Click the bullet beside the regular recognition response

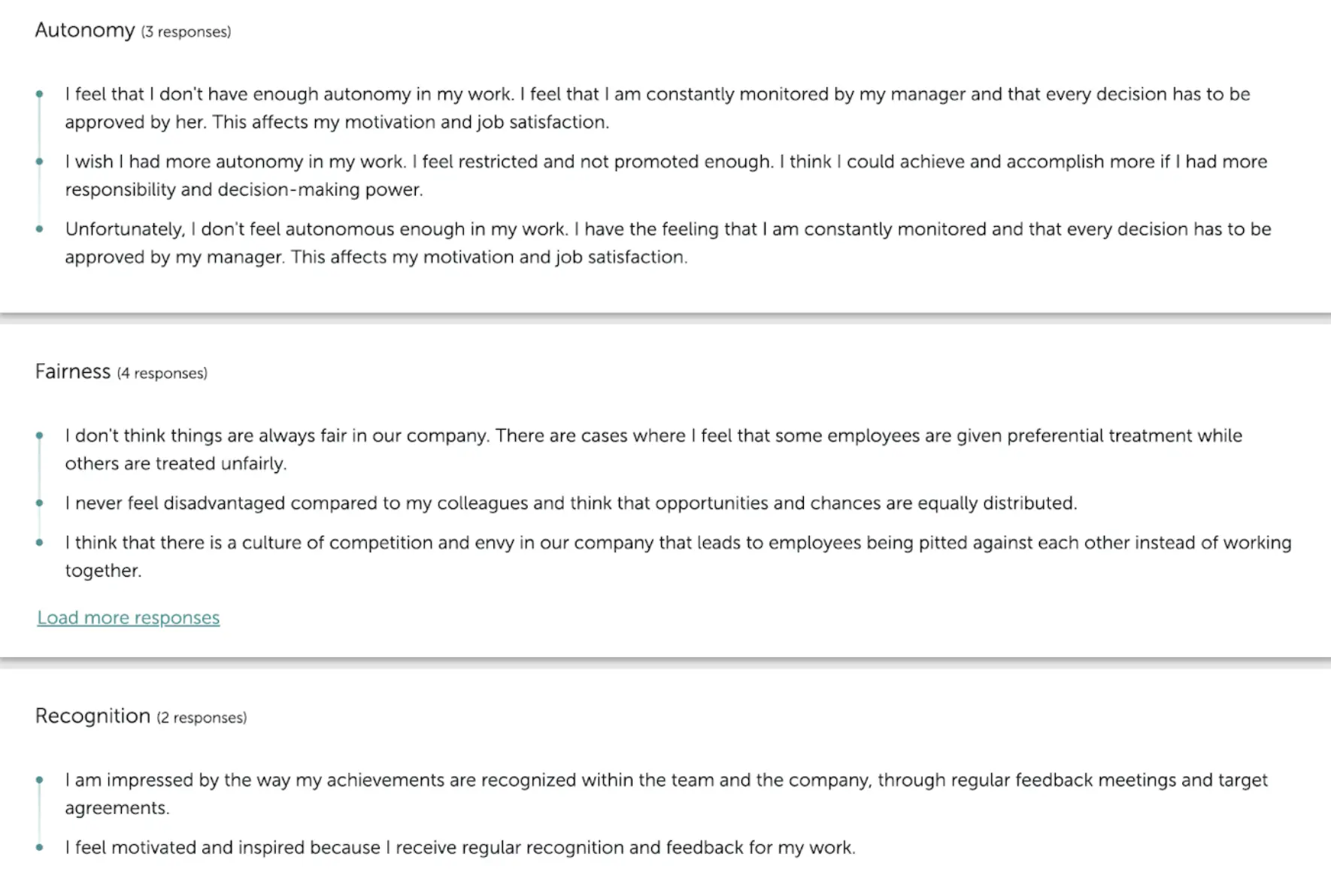pos(39,847)
